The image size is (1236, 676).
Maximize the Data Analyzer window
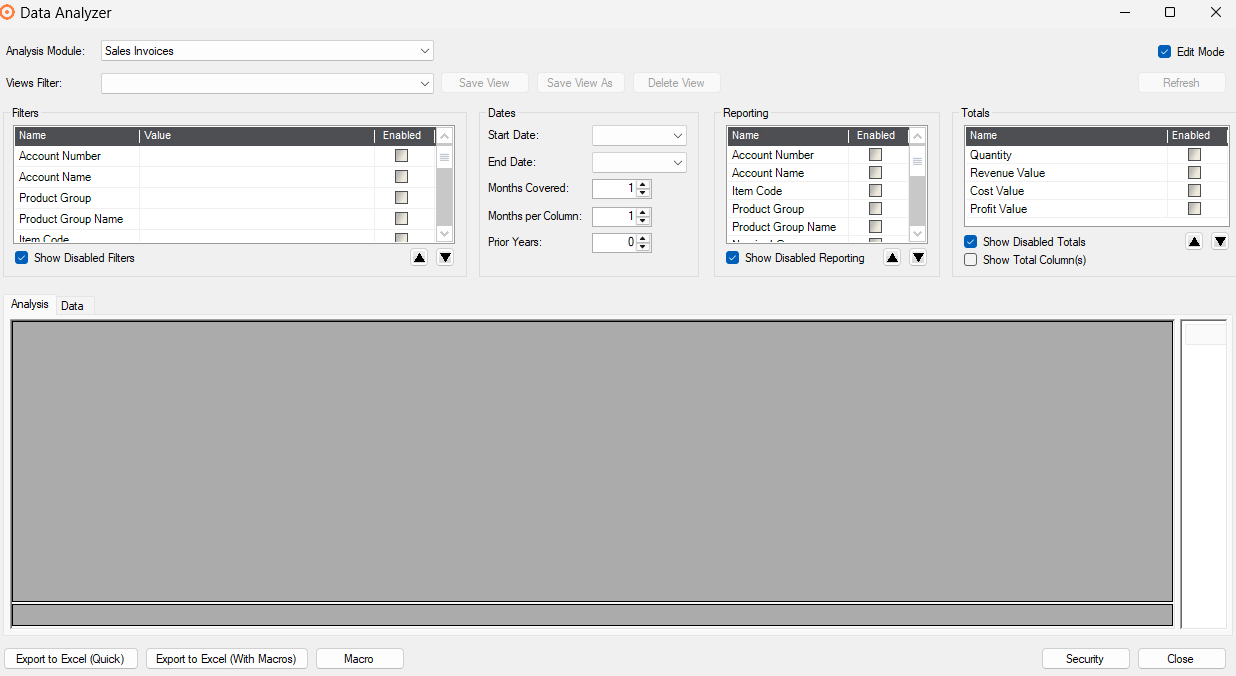click(x=1169, y=13)
